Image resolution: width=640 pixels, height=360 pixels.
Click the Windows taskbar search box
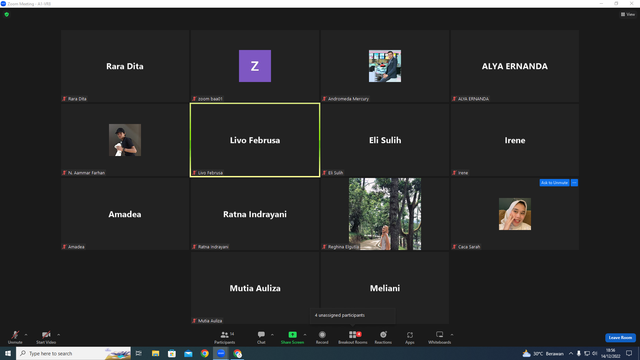coord(73,353)
